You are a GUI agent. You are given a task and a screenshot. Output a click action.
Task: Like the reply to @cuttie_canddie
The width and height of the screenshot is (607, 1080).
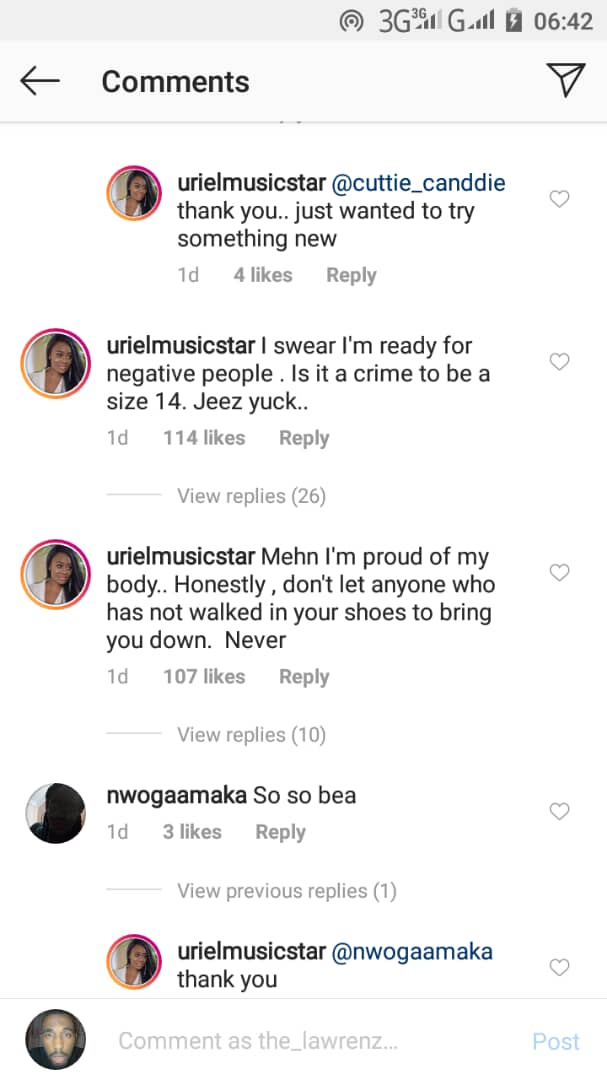tap(560, 199)
